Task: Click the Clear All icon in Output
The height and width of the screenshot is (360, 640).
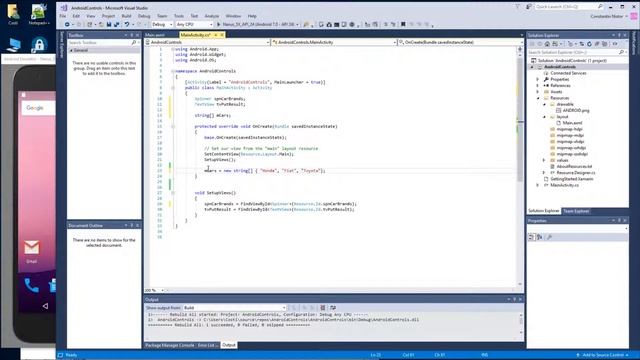Action: pyautogui.click(x=323, y=308)
